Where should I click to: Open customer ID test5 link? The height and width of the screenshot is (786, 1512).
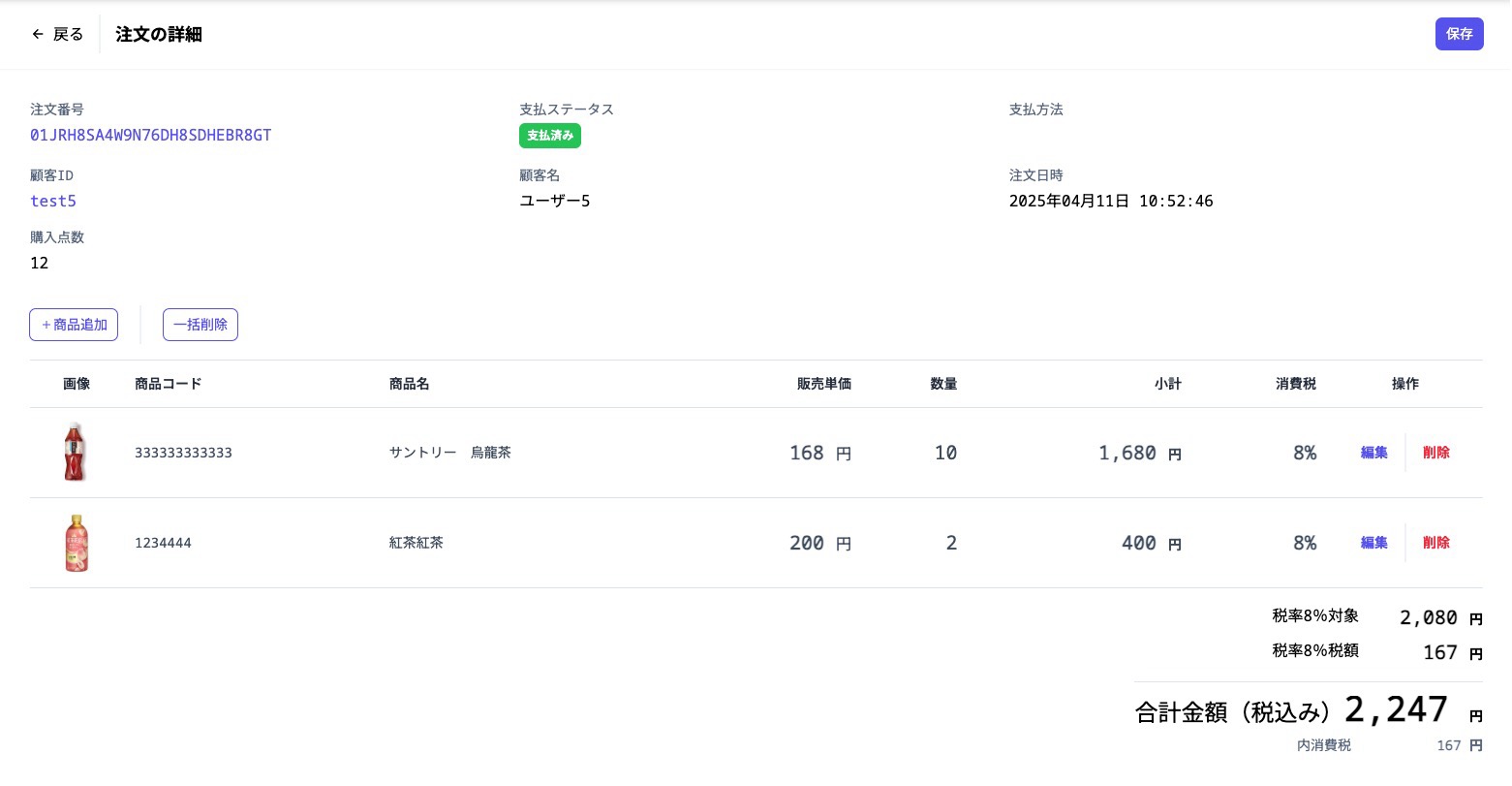pos(53,201)
